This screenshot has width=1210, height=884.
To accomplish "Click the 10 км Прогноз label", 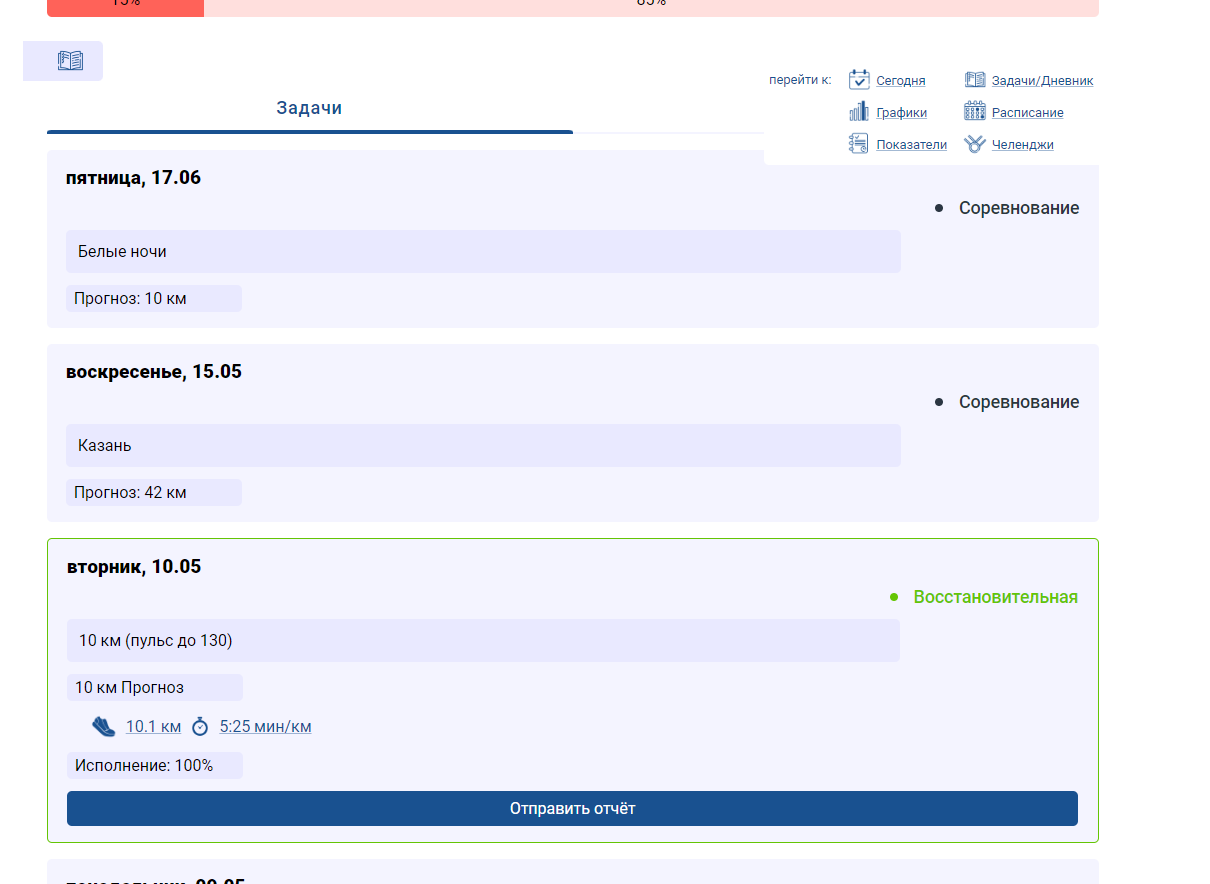I will [155, 688].
